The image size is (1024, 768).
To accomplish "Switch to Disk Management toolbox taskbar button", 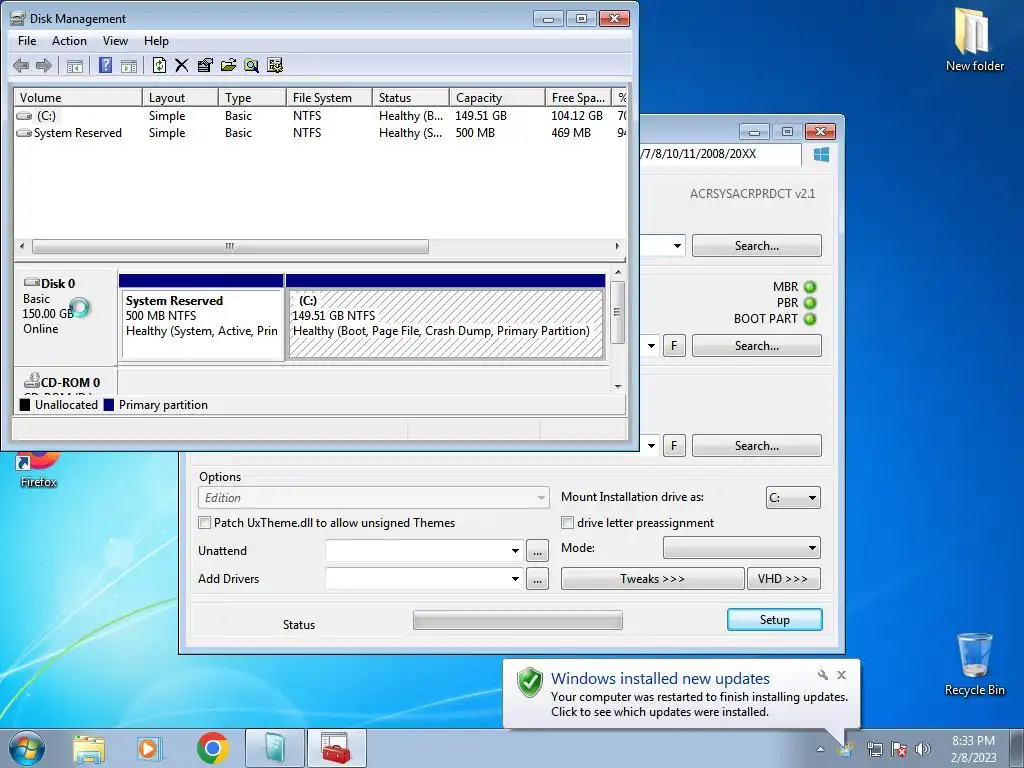I will click(x=336, y=748).
